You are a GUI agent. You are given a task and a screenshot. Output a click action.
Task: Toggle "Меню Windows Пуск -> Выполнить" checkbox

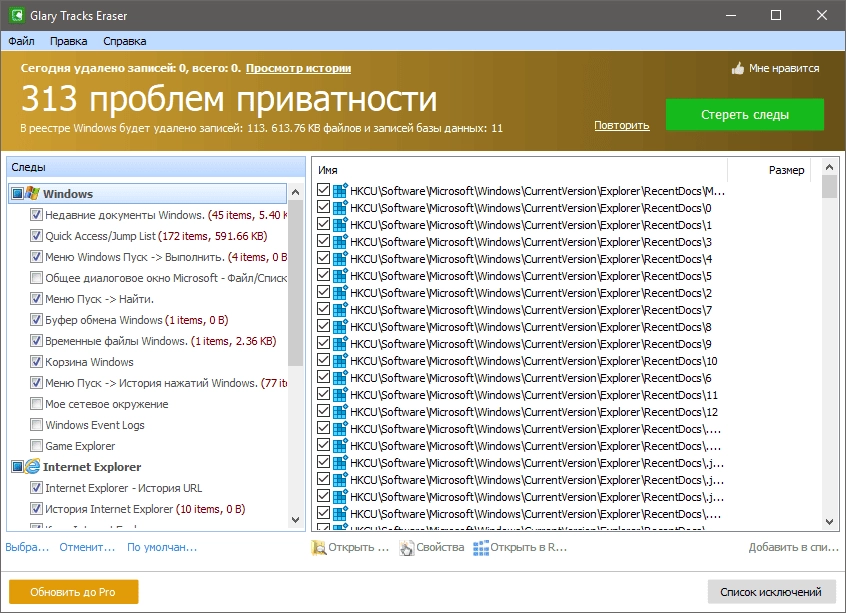click(36, 257)
